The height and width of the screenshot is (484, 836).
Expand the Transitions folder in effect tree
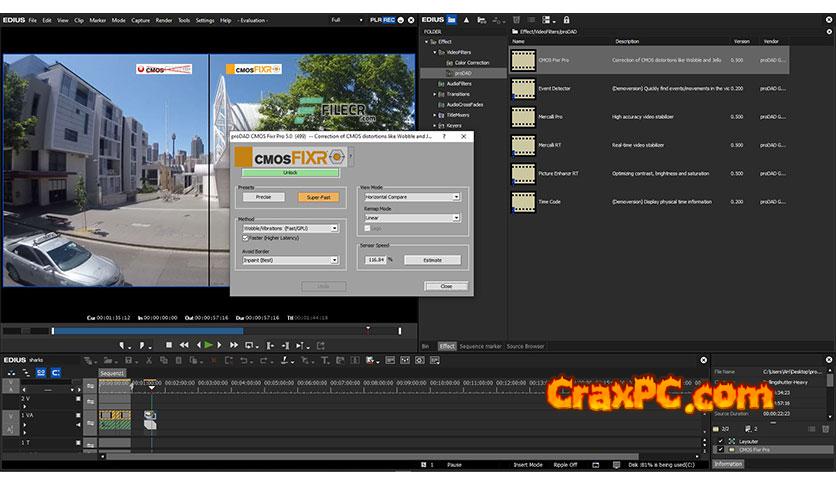[435, 94]
